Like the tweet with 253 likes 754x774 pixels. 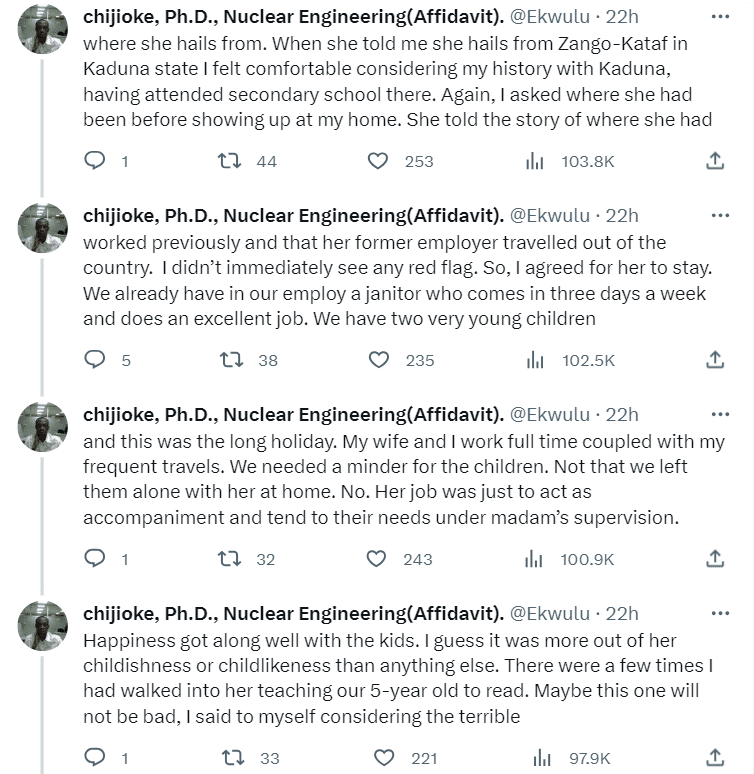[x=378, y=161]
